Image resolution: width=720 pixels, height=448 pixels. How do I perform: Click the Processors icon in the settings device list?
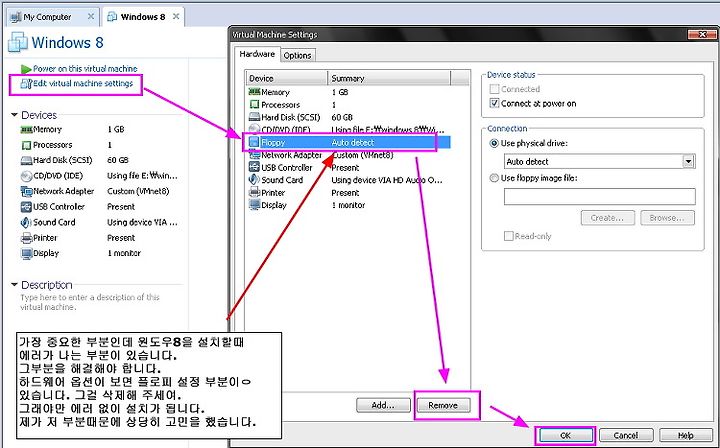[254, 105]
